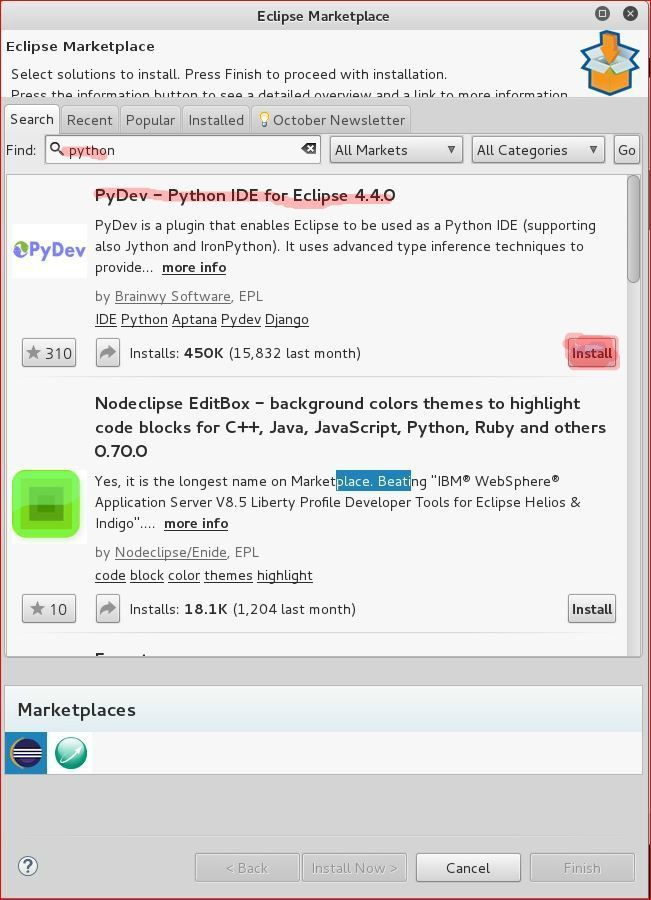Click the Aptana tag link
The height and width of the screenshot is (900, 651).
(194, 319)
